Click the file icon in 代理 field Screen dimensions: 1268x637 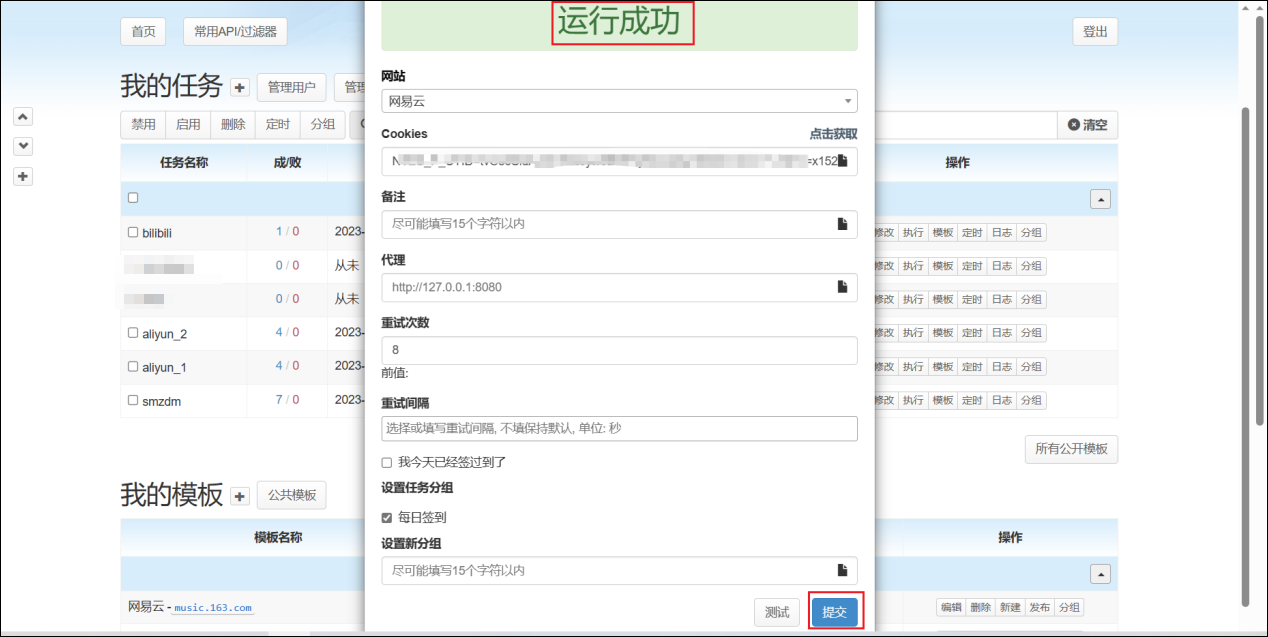click(842, 287)
